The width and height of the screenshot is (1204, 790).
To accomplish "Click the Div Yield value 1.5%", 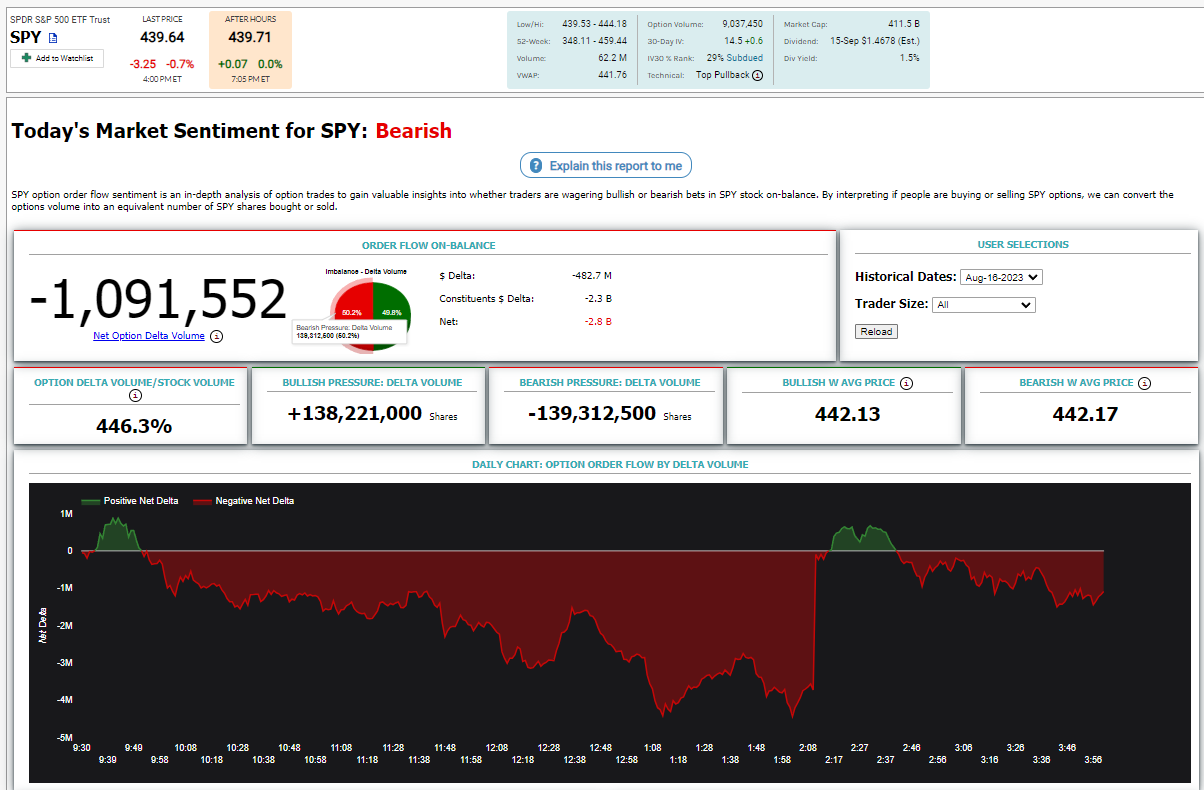I will coord(909,58).
